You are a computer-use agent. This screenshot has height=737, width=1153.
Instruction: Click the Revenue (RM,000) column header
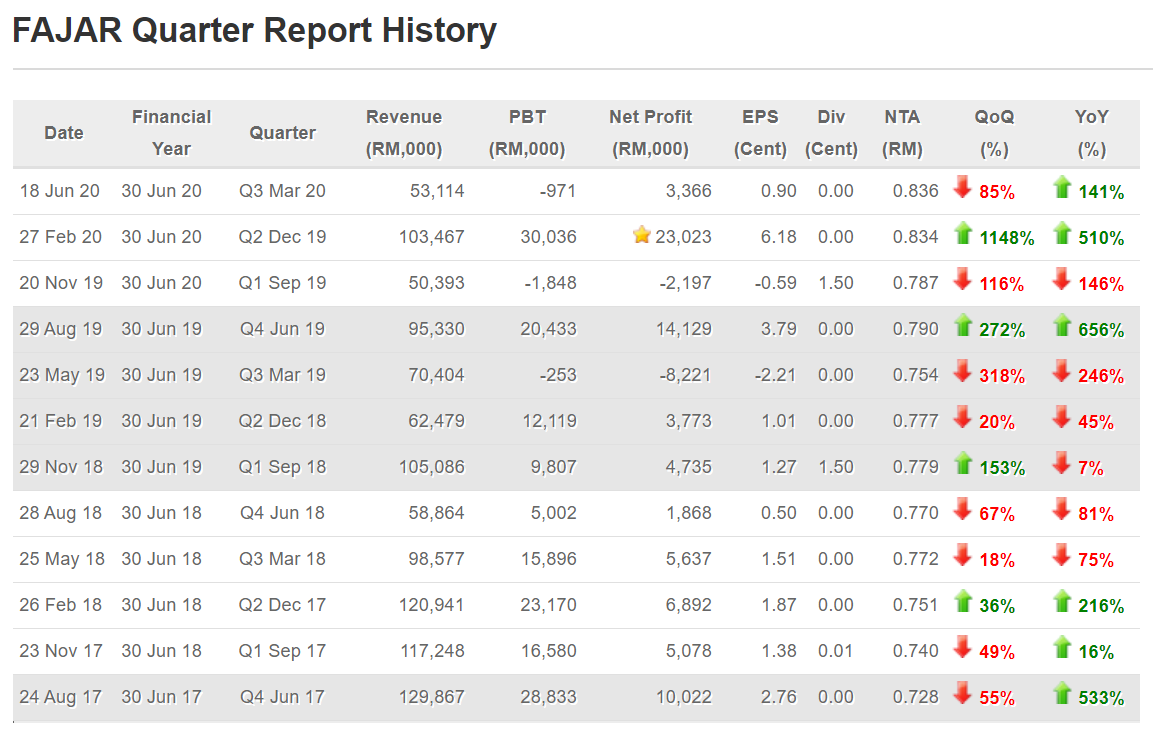[x=404, y=133]
